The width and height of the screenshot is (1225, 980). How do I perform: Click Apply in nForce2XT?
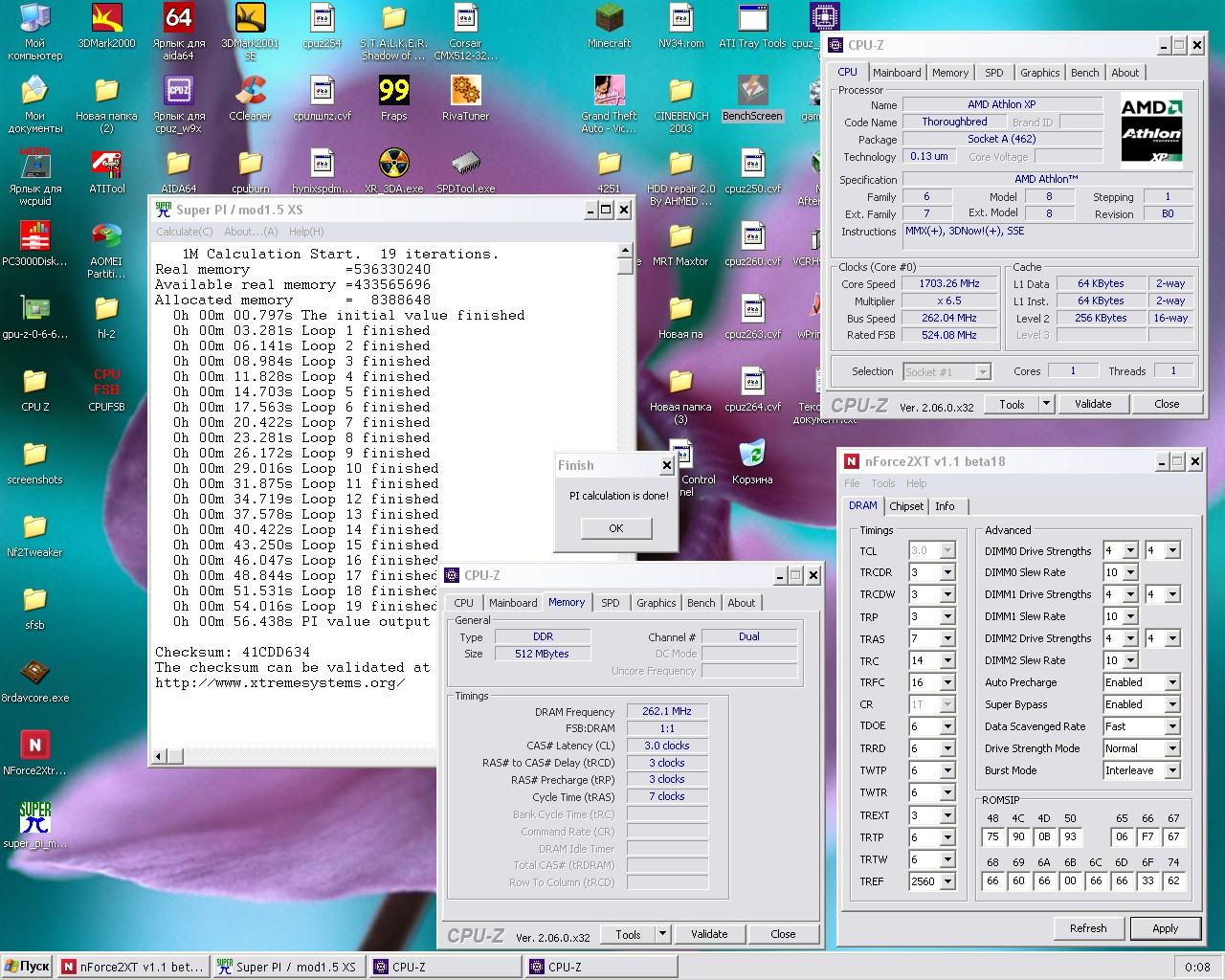[1165, 928]
